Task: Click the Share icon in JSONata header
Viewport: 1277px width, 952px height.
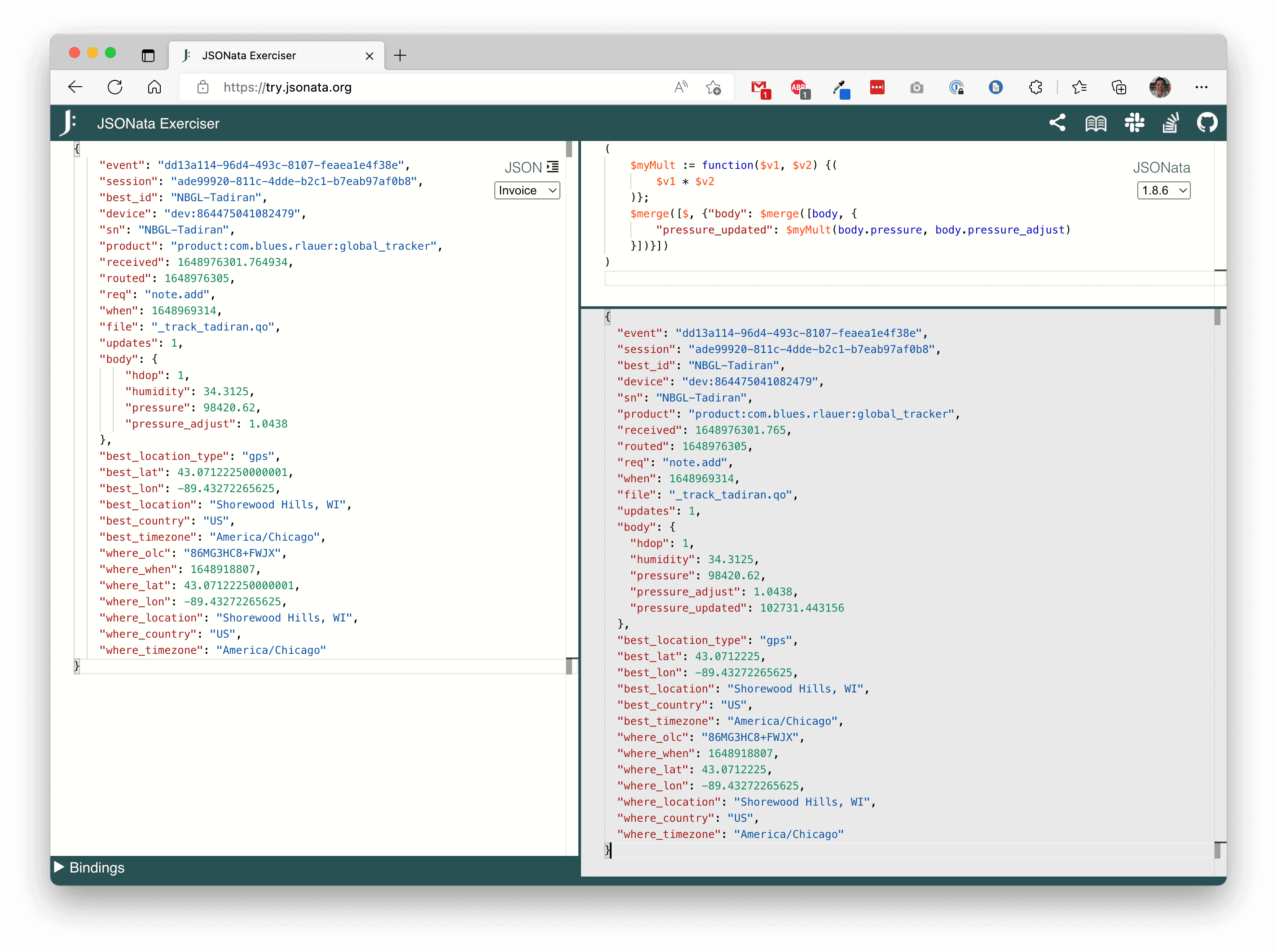Action: [x=1057, y=123]
